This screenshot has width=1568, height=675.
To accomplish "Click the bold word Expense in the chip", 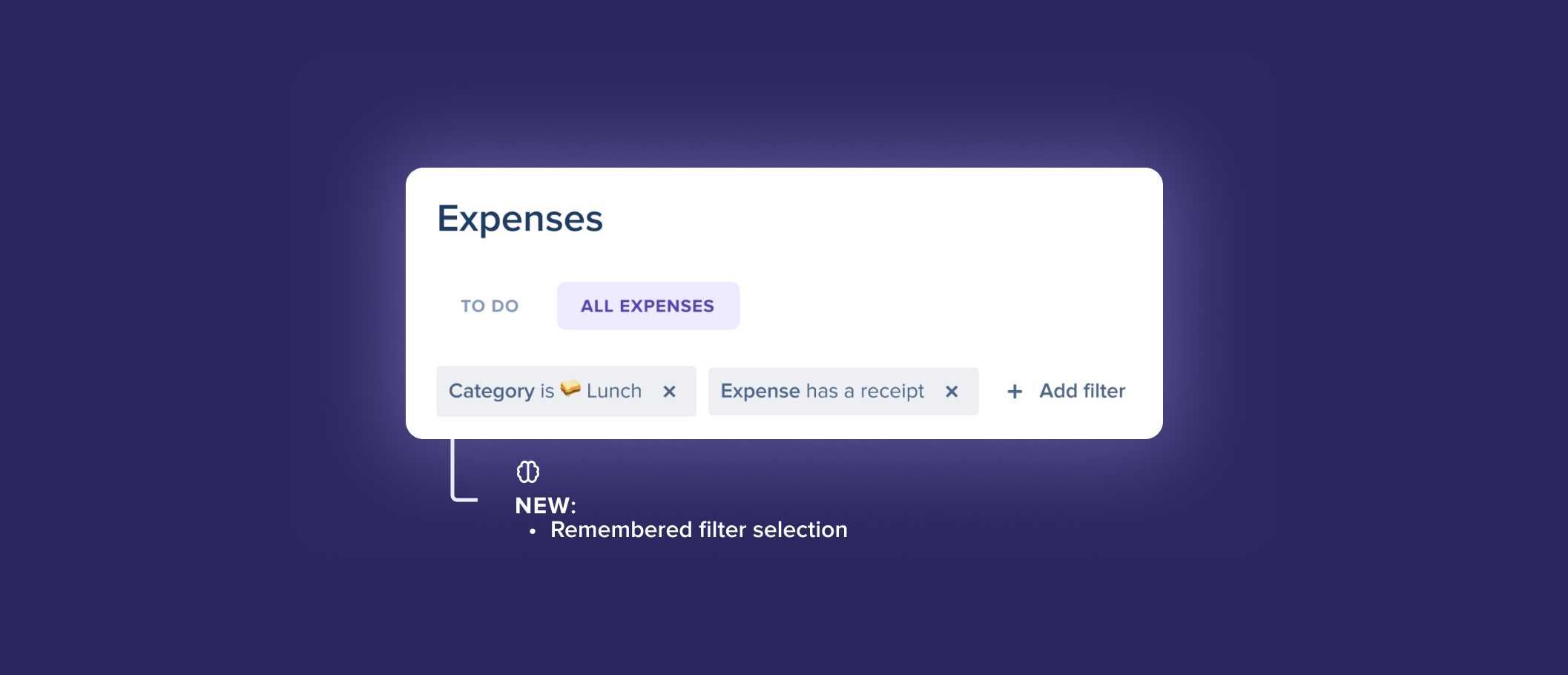I will pos(760,392).
